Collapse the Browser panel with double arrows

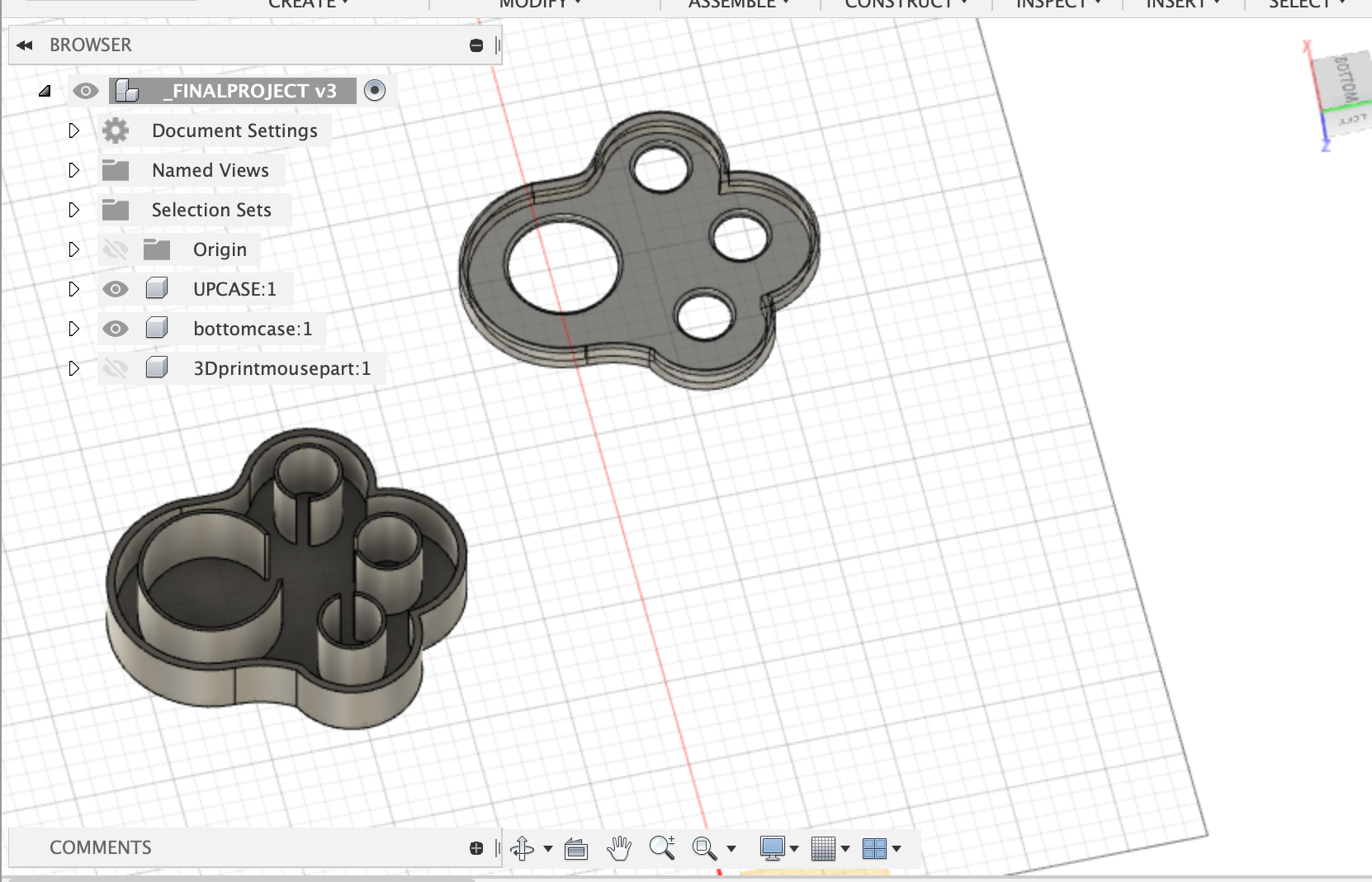25,45
